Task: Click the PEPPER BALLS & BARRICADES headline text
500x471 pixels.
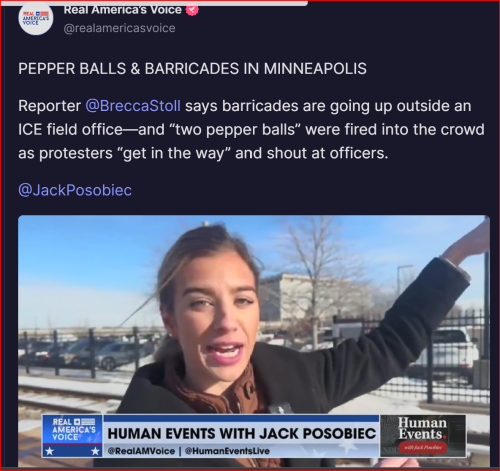Action: click(x=192, y=69)
